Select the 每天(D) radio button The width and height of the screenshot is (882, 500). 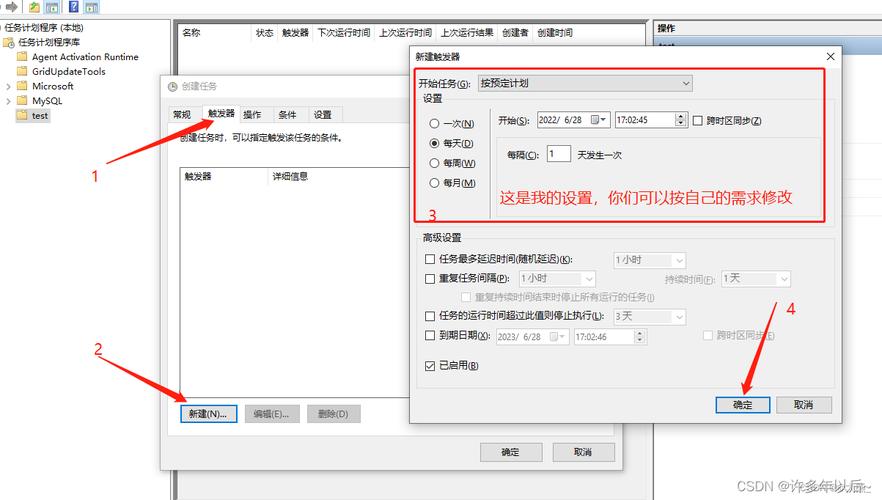coord(434,143)
